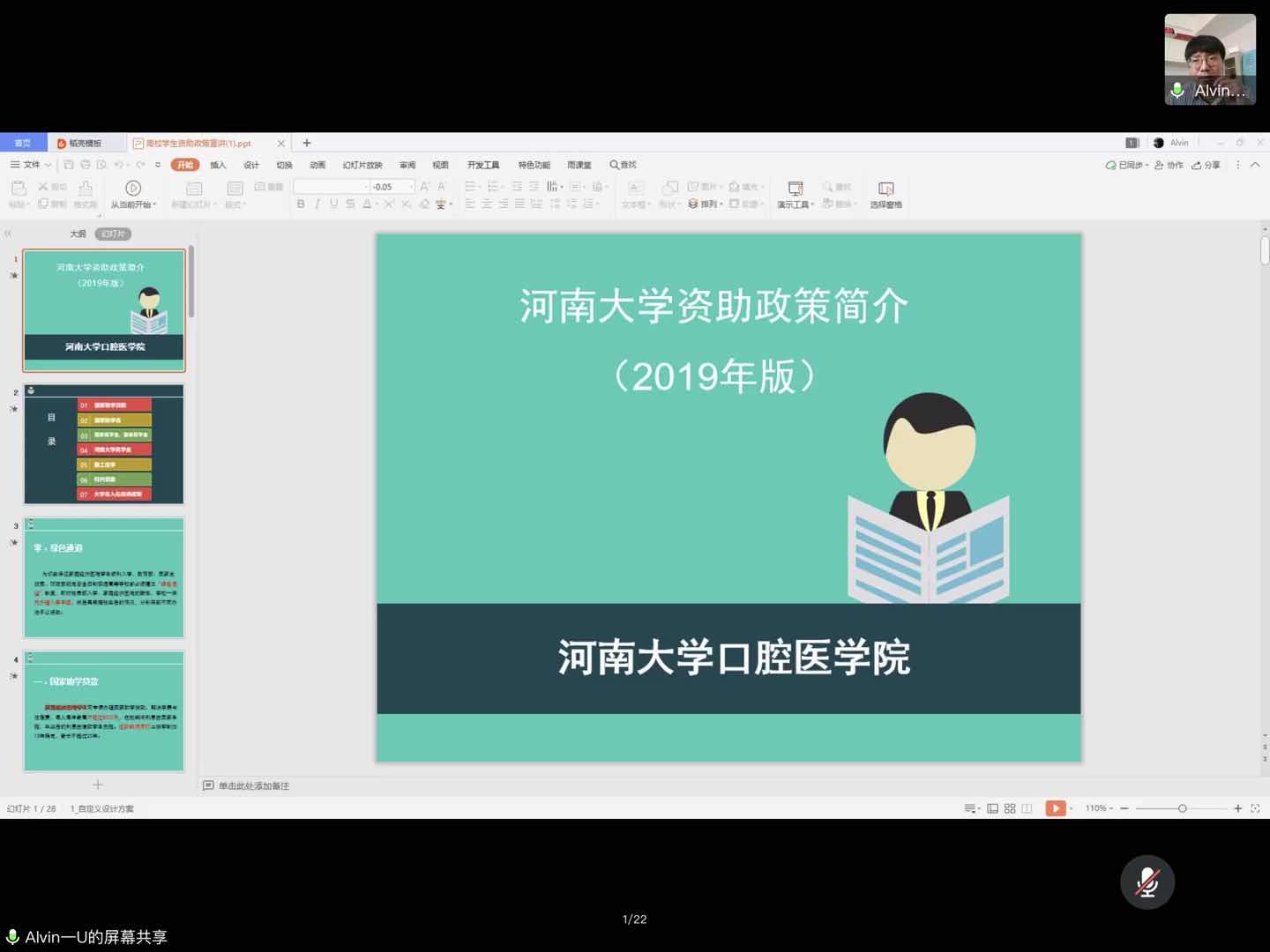Click the slide layout 版式 icon
This screenshot has height=952, width=1270.
coord(235,188)
